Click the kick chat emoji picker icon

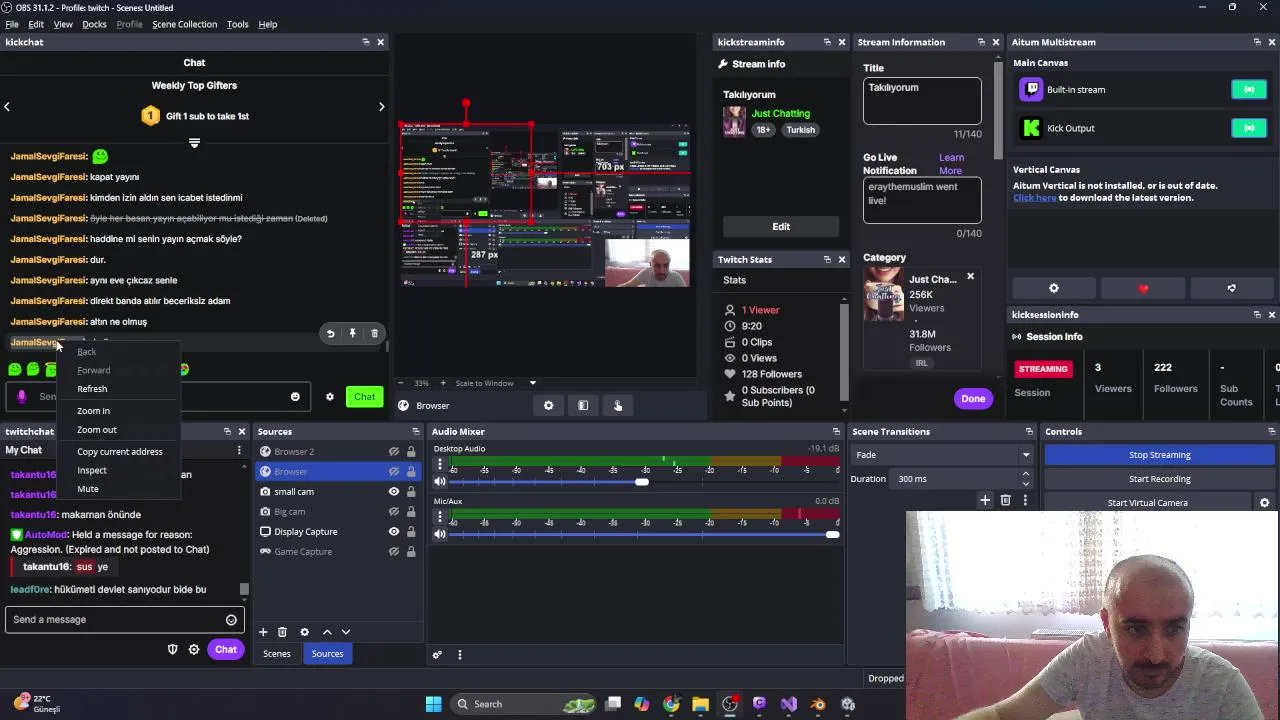pos(295,397)
